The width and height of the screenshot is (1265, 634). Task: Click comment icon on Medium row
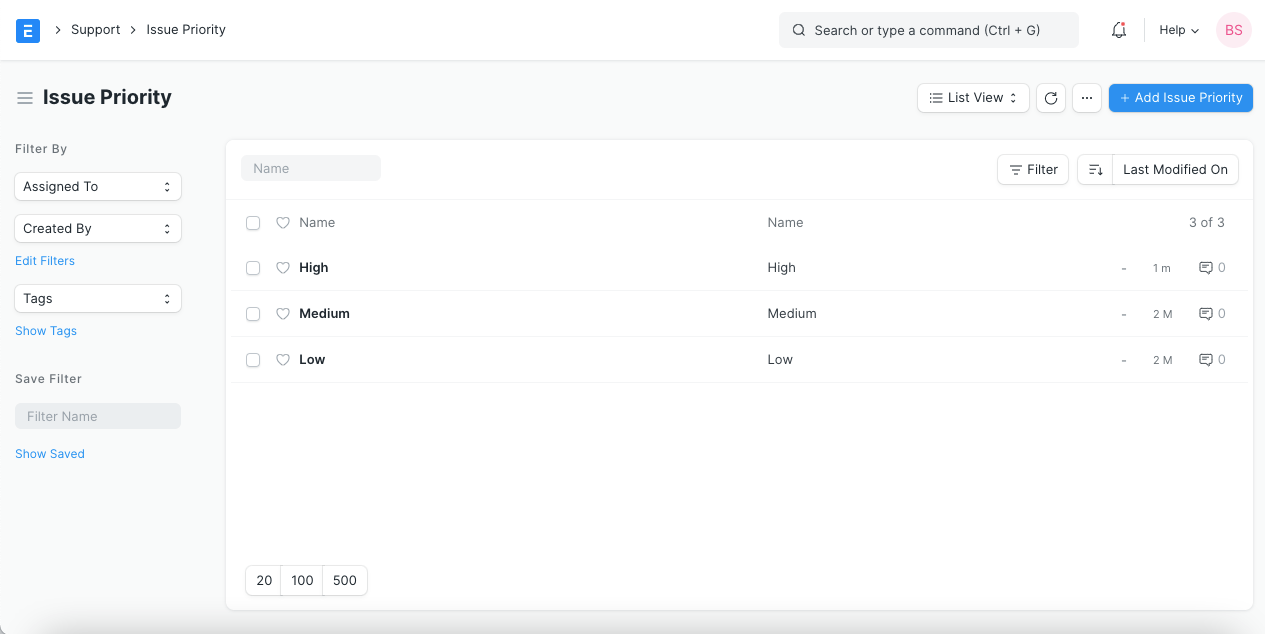pos(1206,314)
